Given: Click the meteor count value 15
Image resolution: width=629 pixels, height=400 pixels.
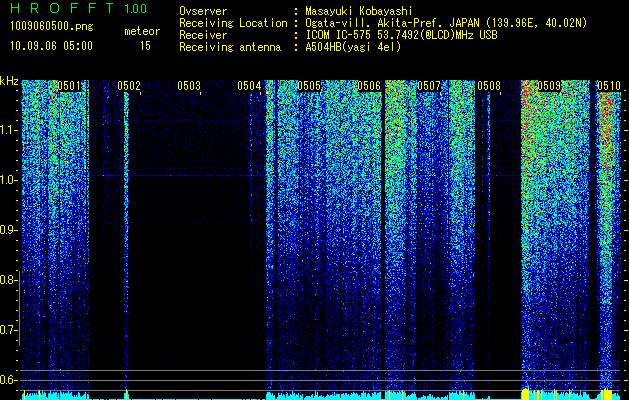Looking at the screenshot, I should [145, 46].
